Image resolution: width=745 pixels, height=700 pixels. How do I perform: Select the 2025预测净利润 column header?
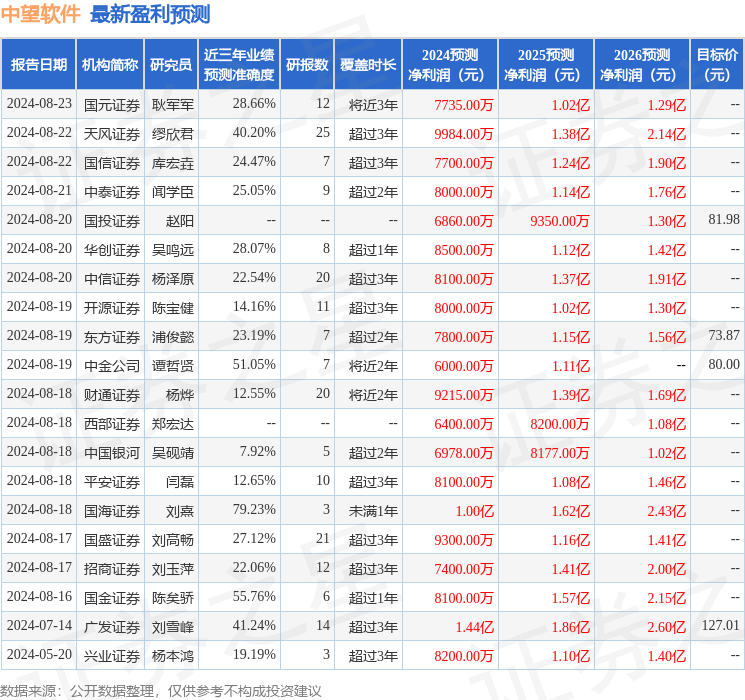(546, 65)
